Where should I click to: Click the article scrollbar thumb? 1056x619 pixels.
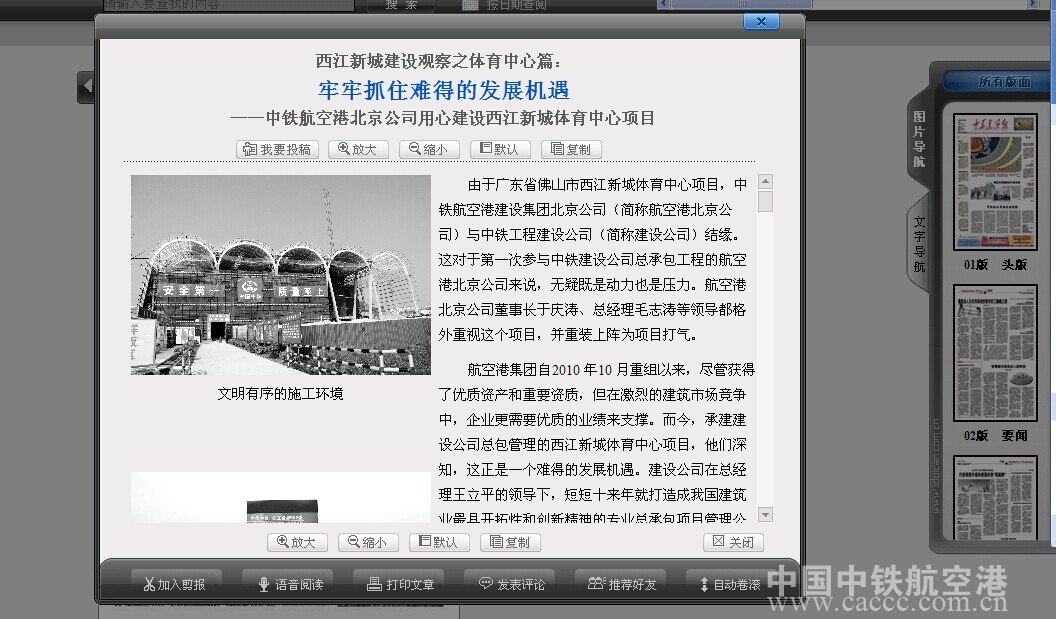click(x=765, y=201)
